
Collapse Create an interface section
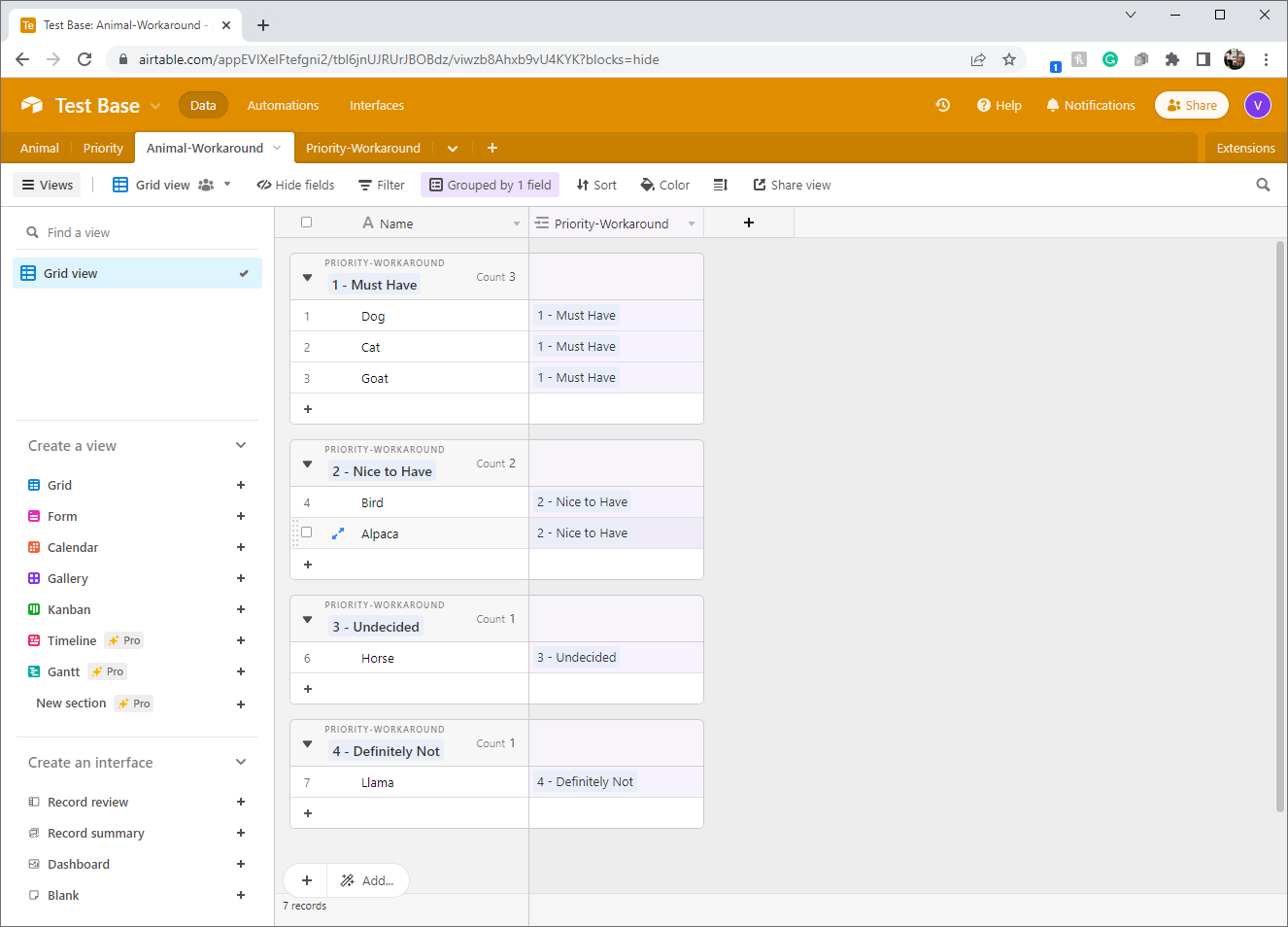click(x=241, y=762)
